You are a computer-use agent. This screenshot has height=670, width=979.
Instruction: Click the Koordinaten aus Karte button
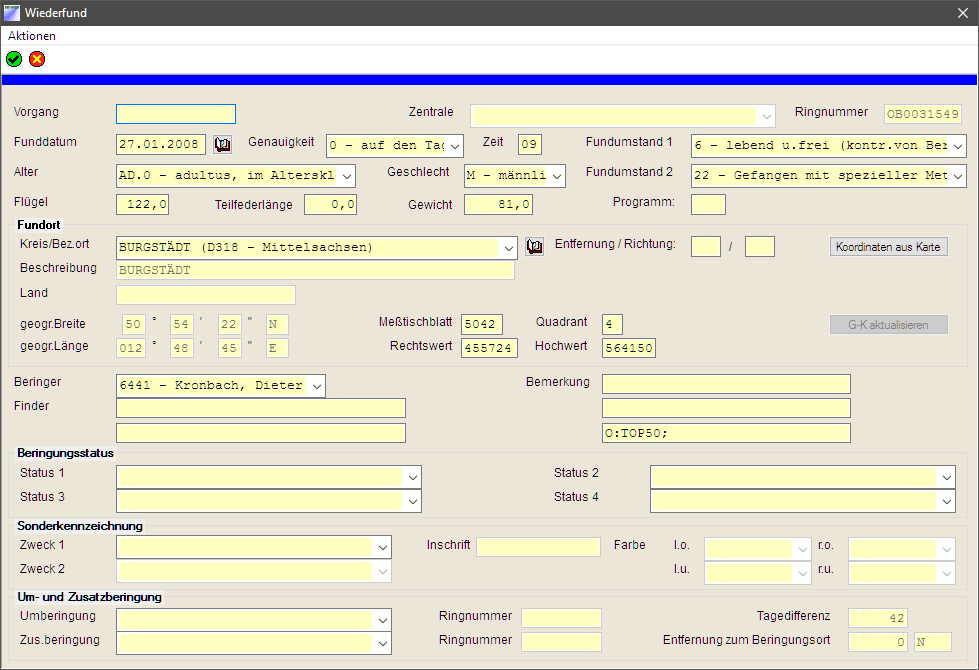click(x=888, y=247)
